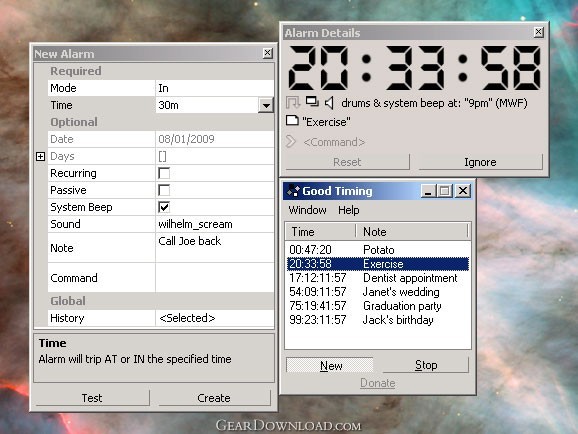
Task: Follow the Donate link
Action: 377,383
